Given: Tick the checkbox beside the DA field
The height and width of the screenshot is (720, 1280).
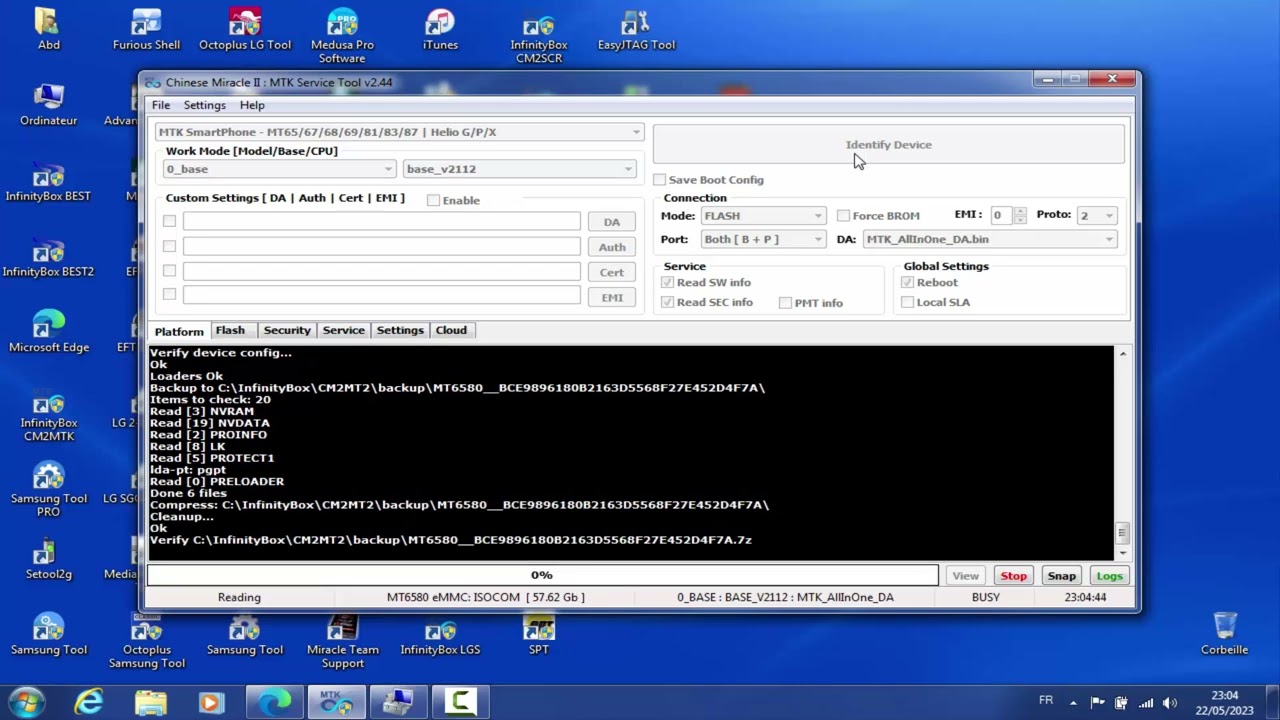Looking at the screenshot, I should [169, 221].
